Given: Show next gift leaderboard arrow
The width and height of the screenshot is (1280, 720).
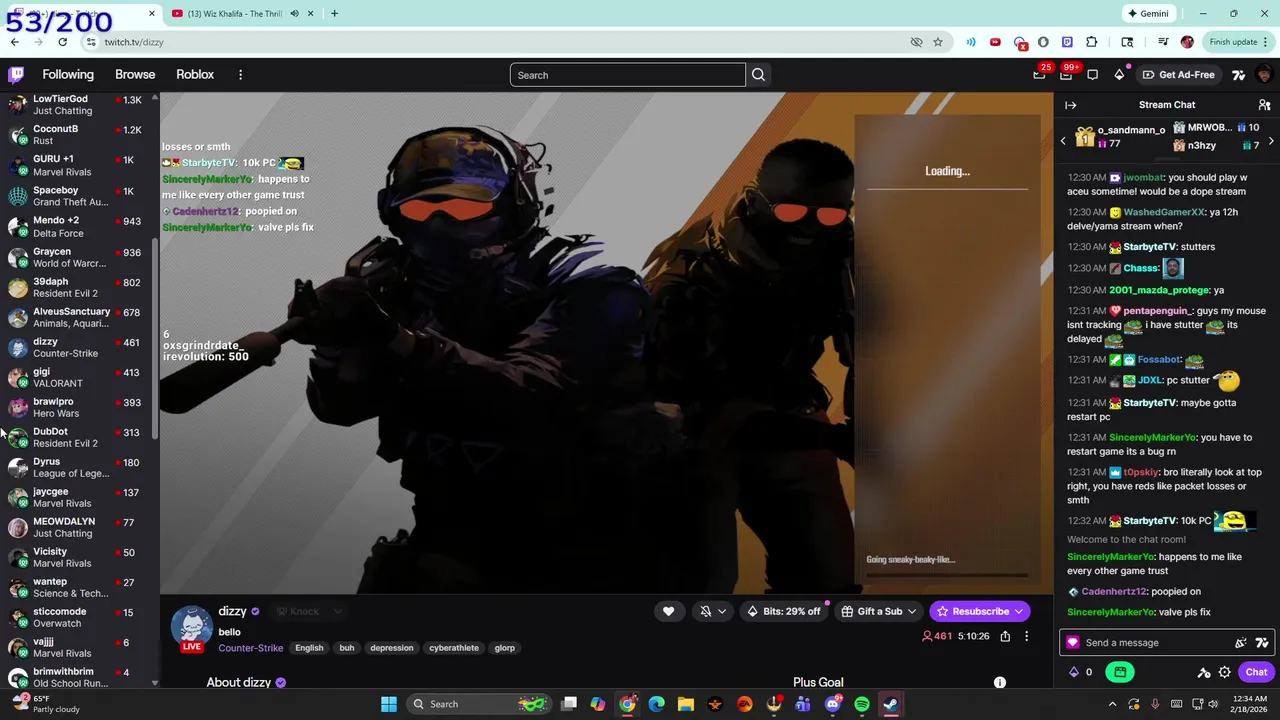Looking at the screenshot, I should point(1271,141).
